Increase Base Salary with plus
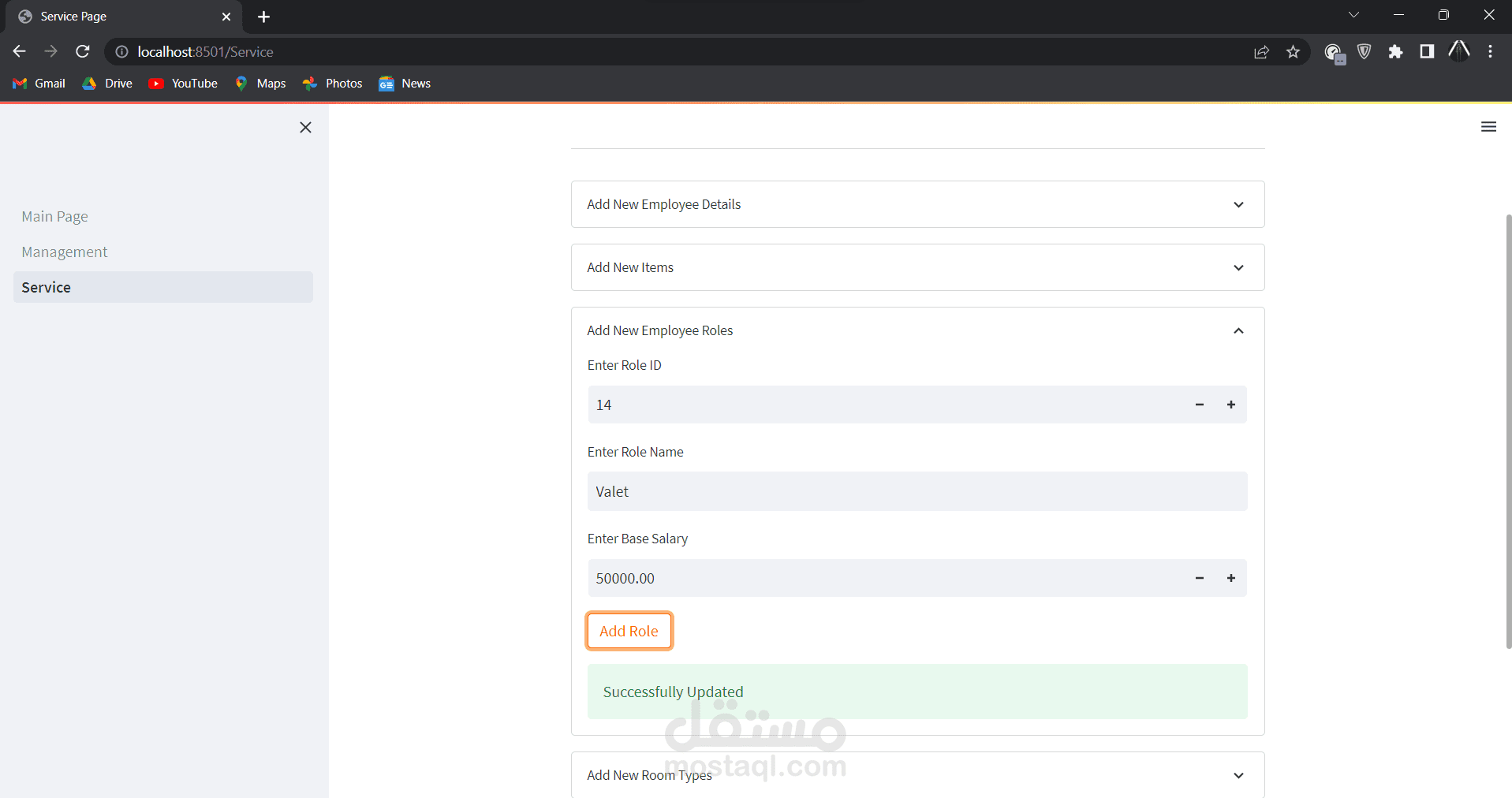The width and height of the screenshot is (1512, 798). [1230, 578]
